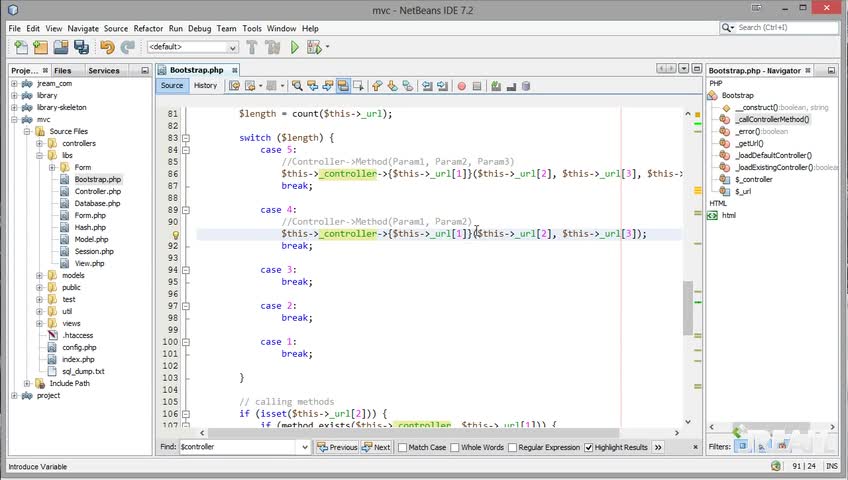This screenshot has height=480, width=848.
Task: Click the editor vertical scrollbar thumb
Action: tap(687, 308)
